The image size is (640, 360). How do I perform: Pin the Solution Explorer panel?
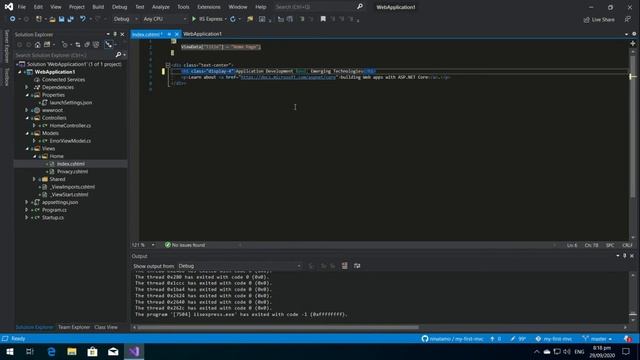click(115, 34)
